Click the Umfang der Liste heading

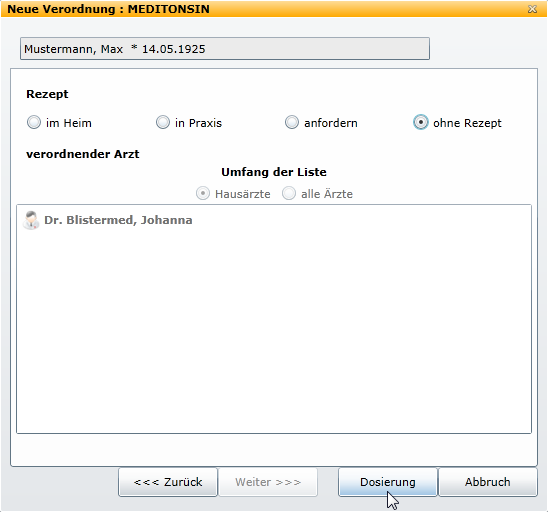pos(274,172)
